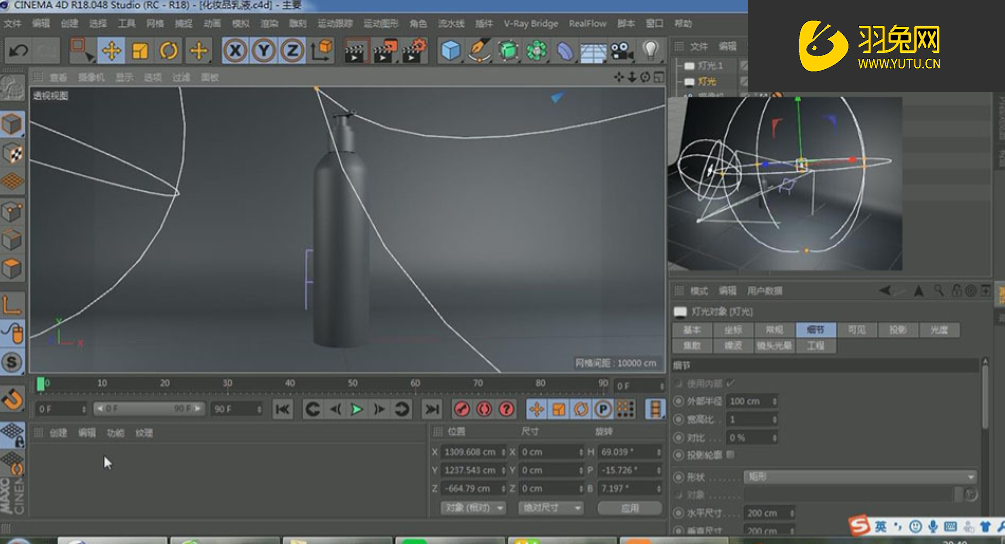
Task: Switch to Polygons mode in left sidebar
Action: pos(12,268)
